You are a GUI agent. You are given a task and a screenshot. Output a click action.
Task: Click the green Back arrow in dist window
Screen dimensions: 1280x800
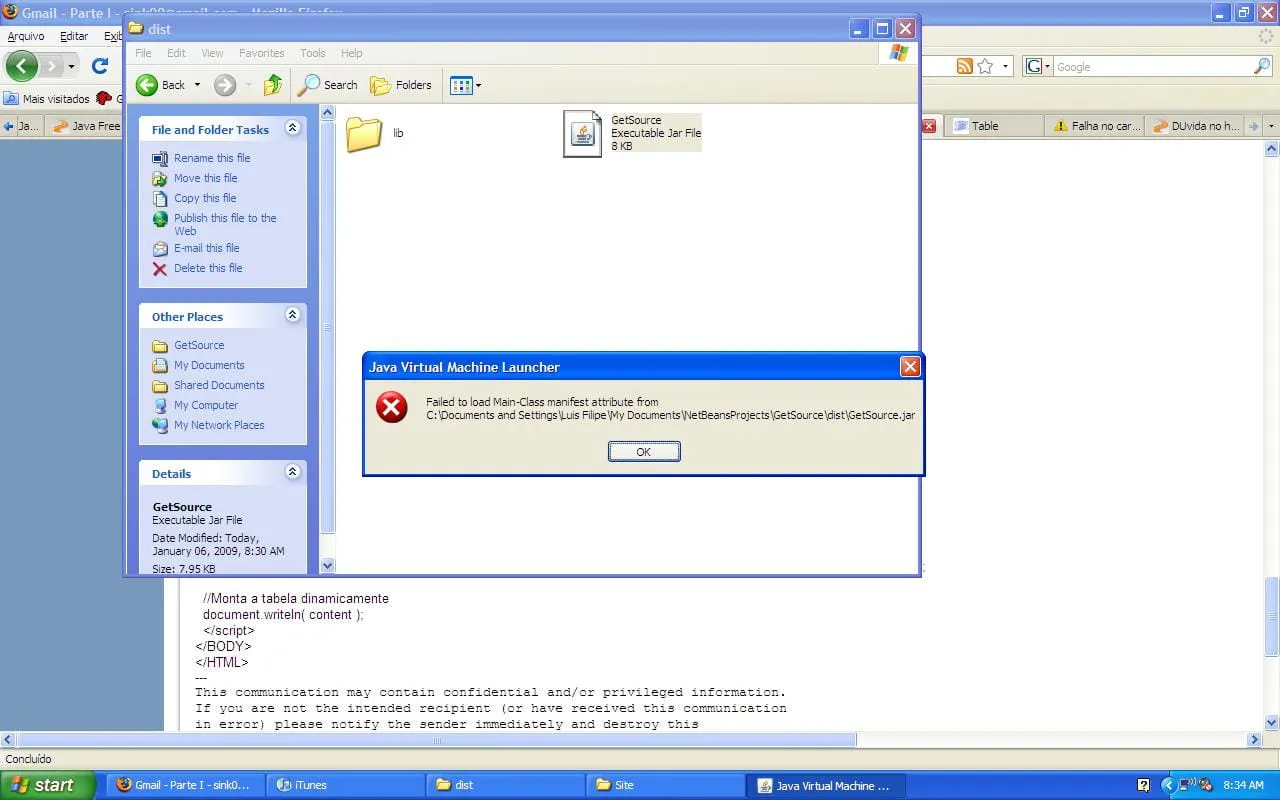point(147,85)
